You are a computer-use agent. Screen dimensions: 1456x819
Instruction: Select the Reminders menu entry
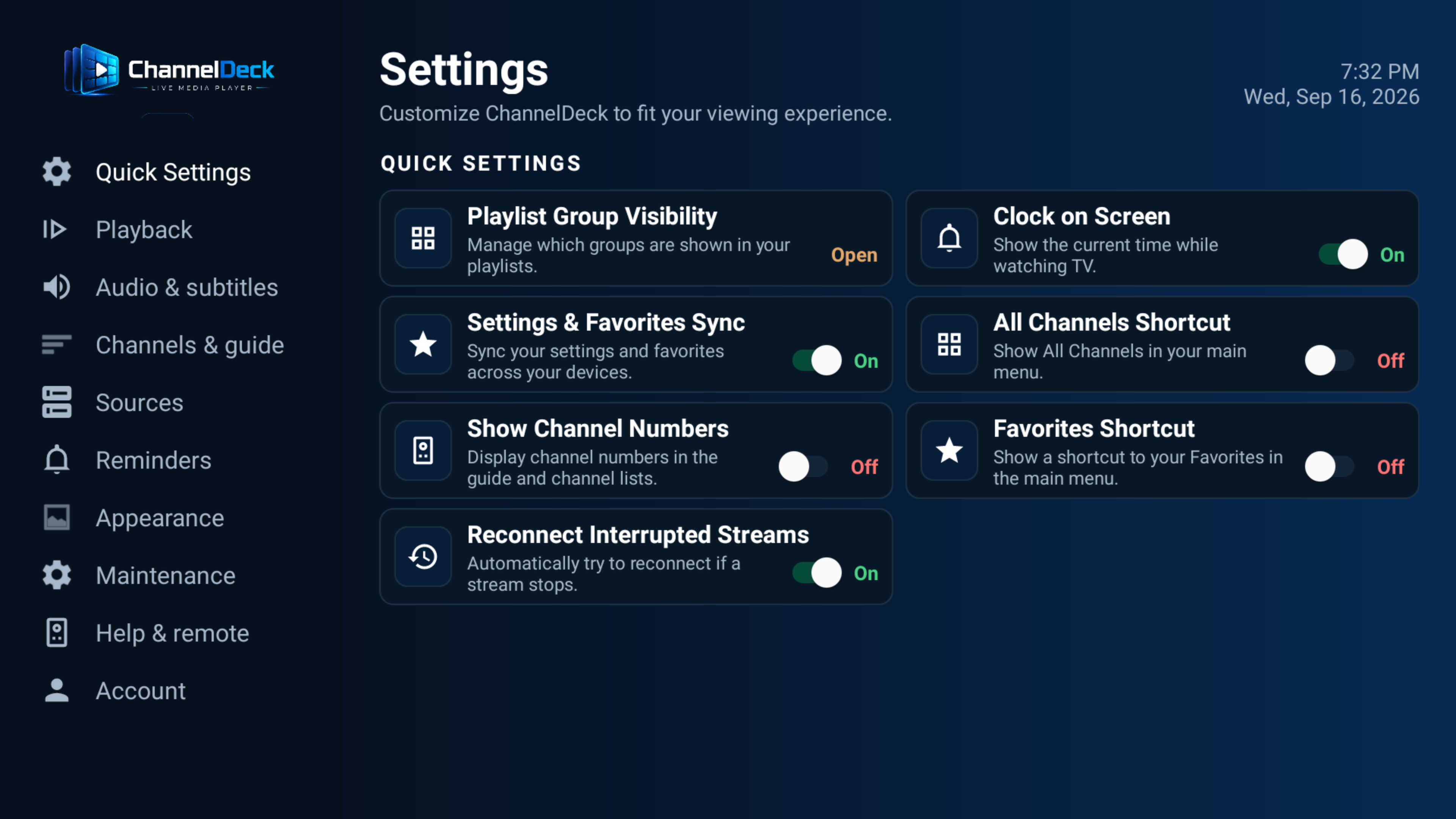point(154,461)
